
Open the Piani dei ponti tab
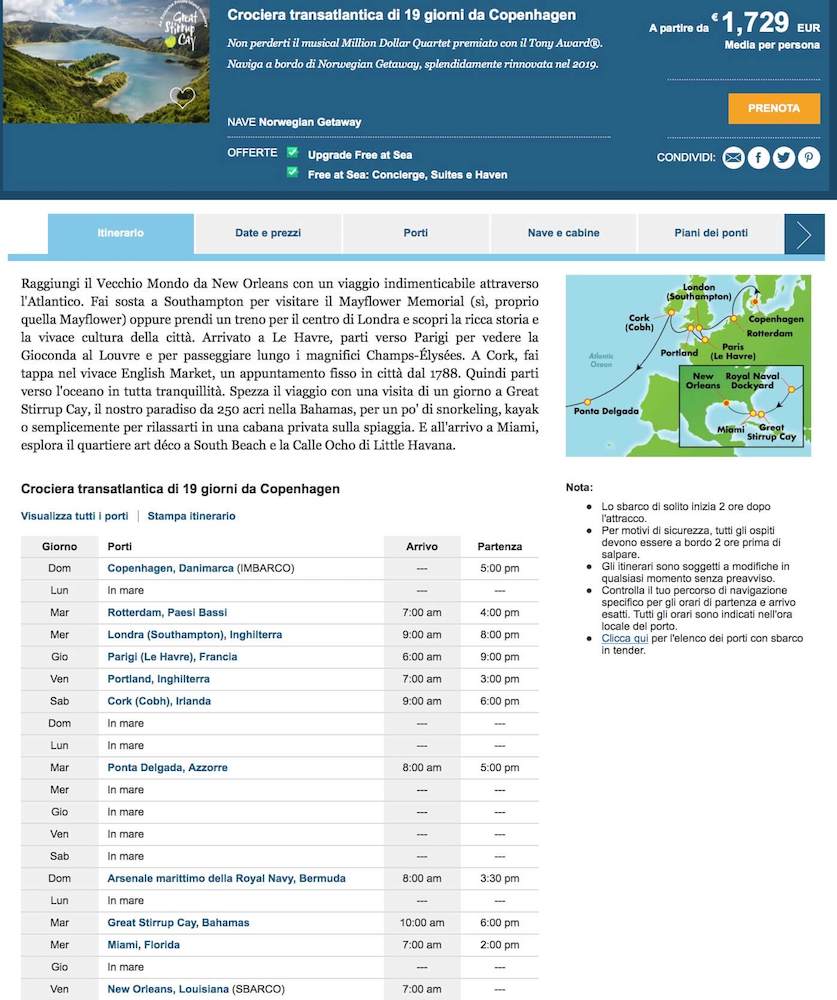[711, 233]
